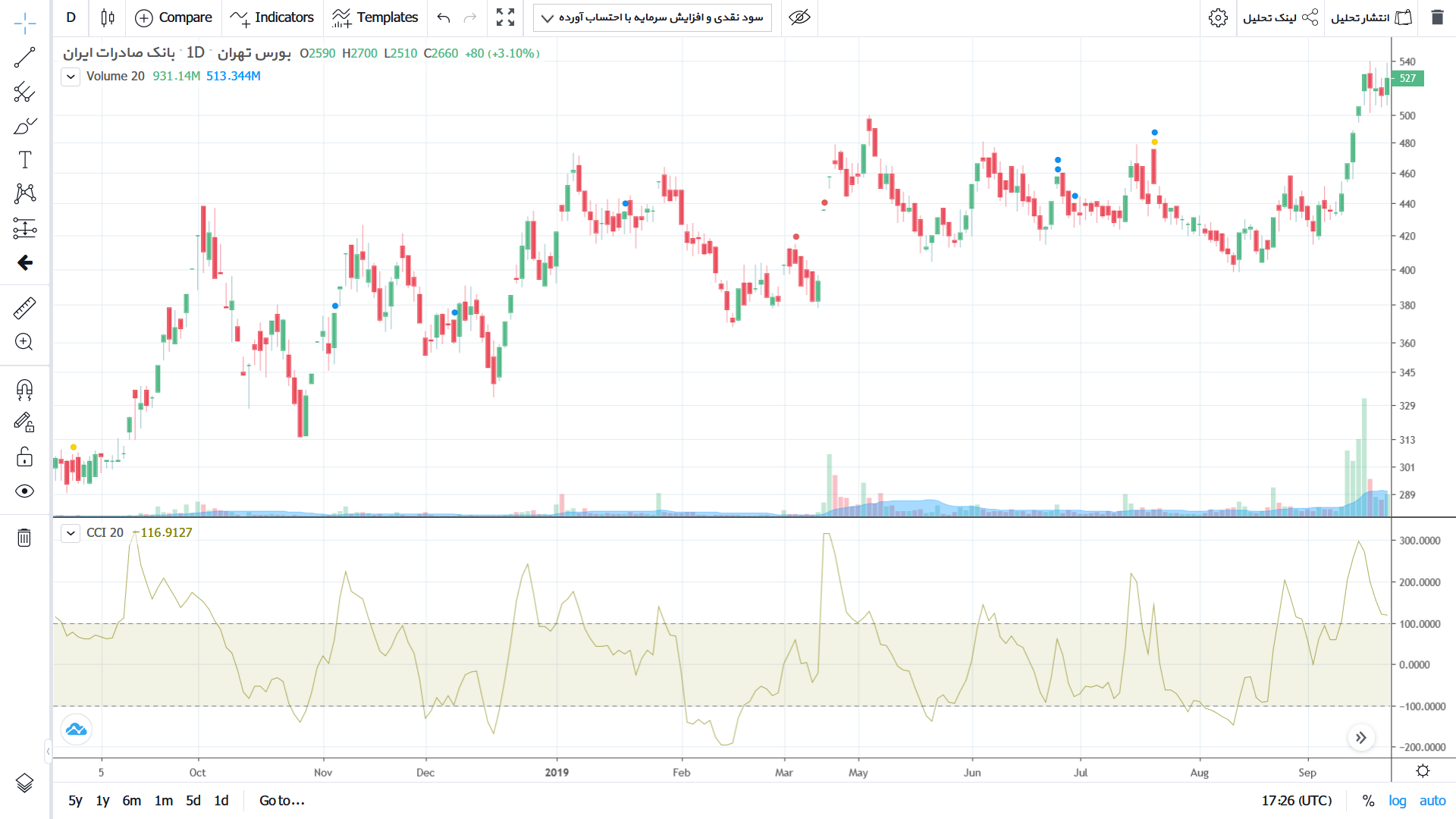This screenshot has width=1456, height=819.
Task: Change the D timeframe interval
Action: [71, 17]
